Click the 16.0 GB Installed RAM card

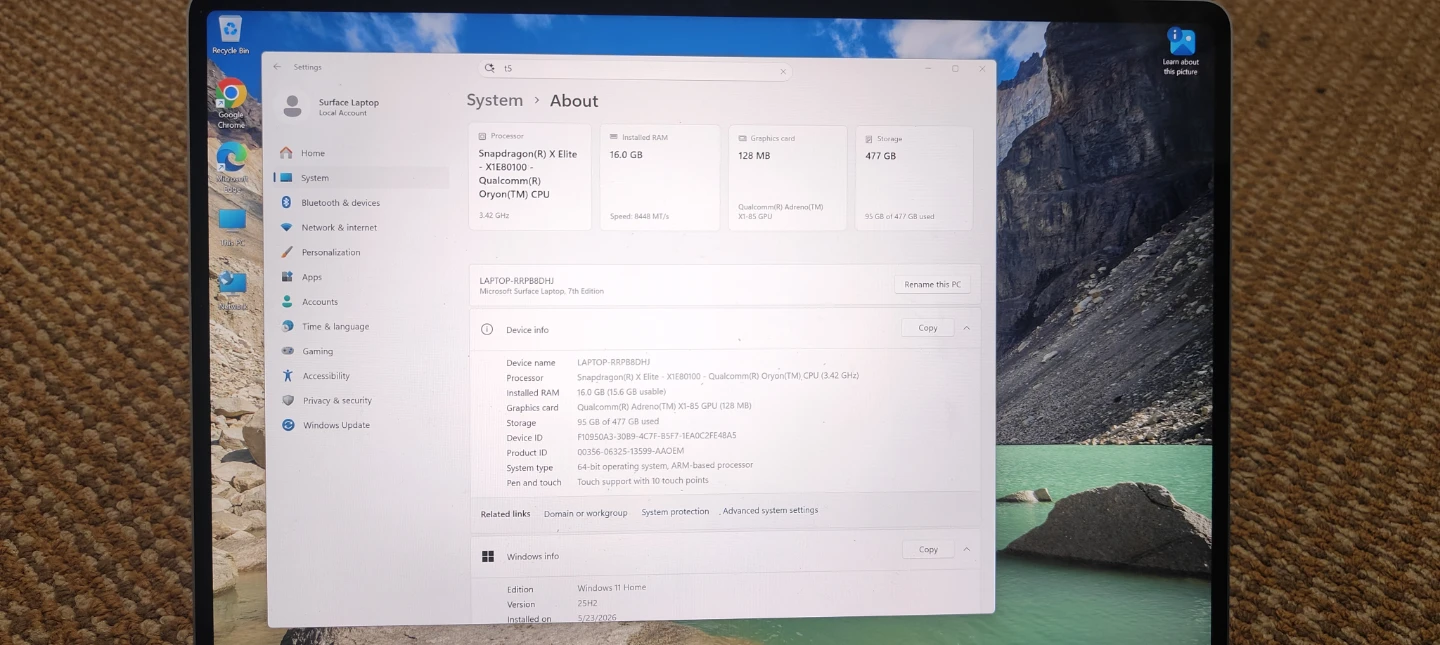659,178
